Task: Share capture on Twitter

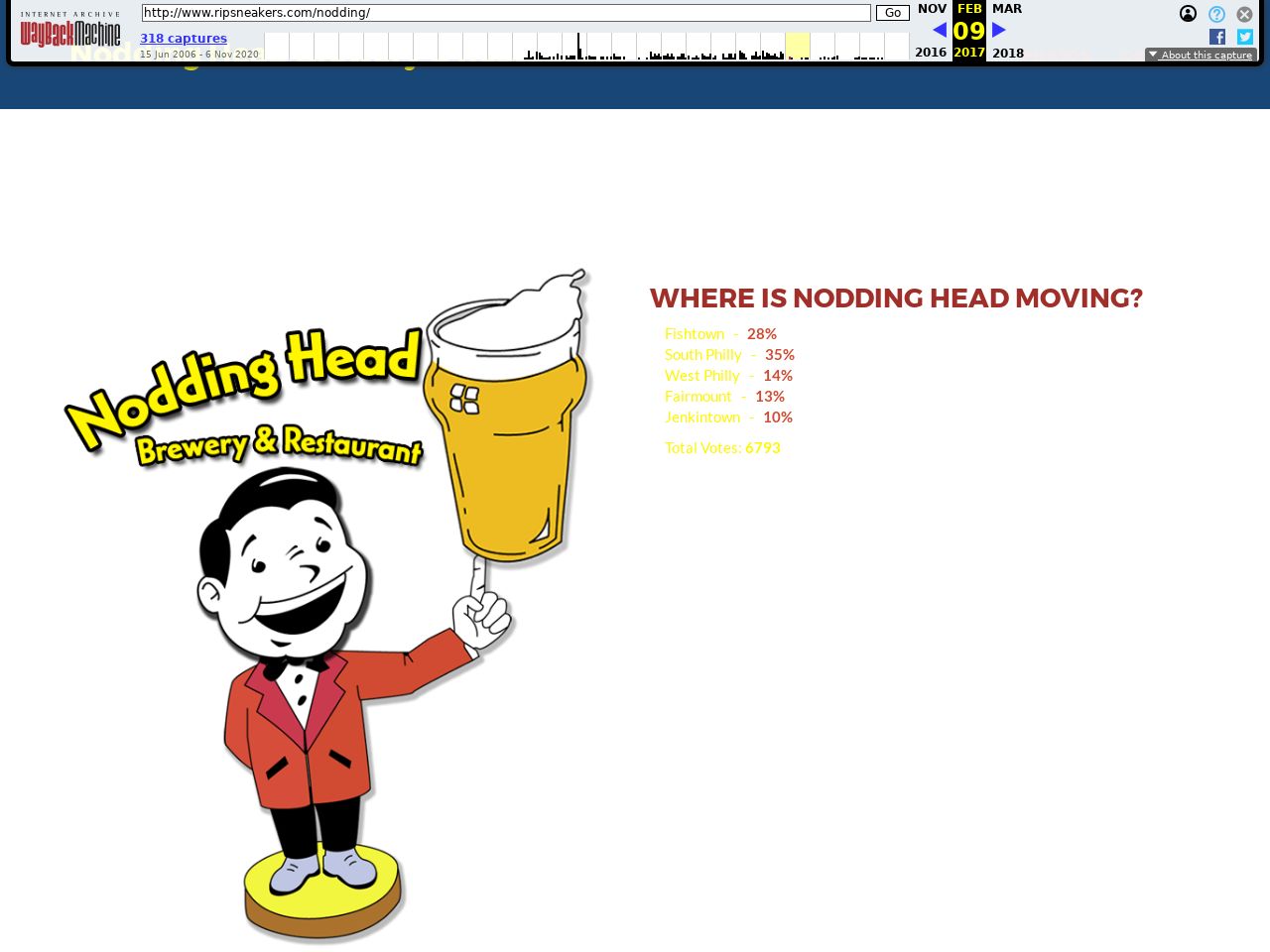Action: (1245, 37)
